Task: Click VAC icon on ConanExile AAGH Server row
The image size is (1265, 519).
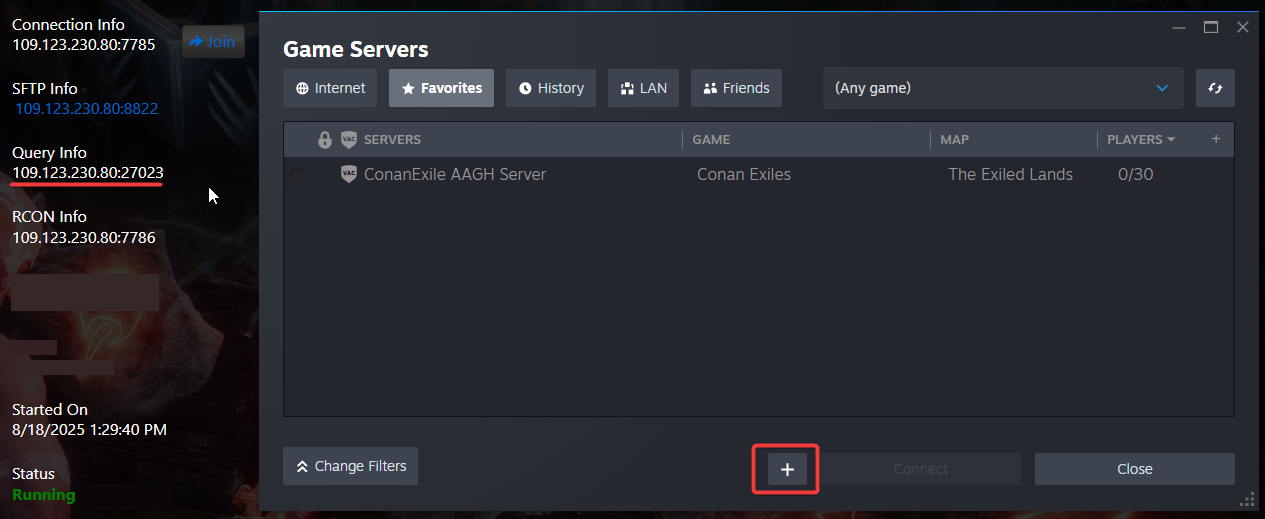Action: point(348,174)
